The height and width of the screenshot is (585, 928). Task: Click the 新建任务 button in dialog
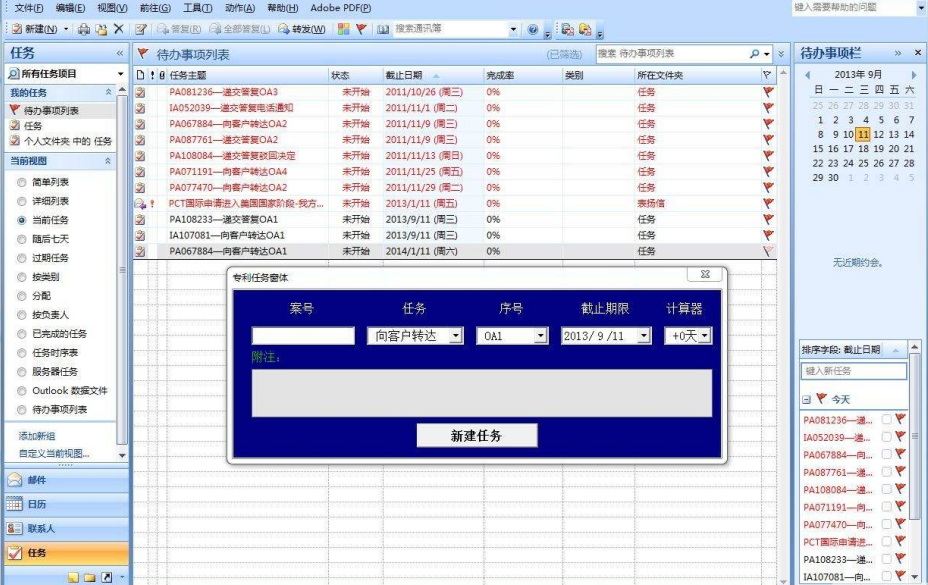[477, 435]
